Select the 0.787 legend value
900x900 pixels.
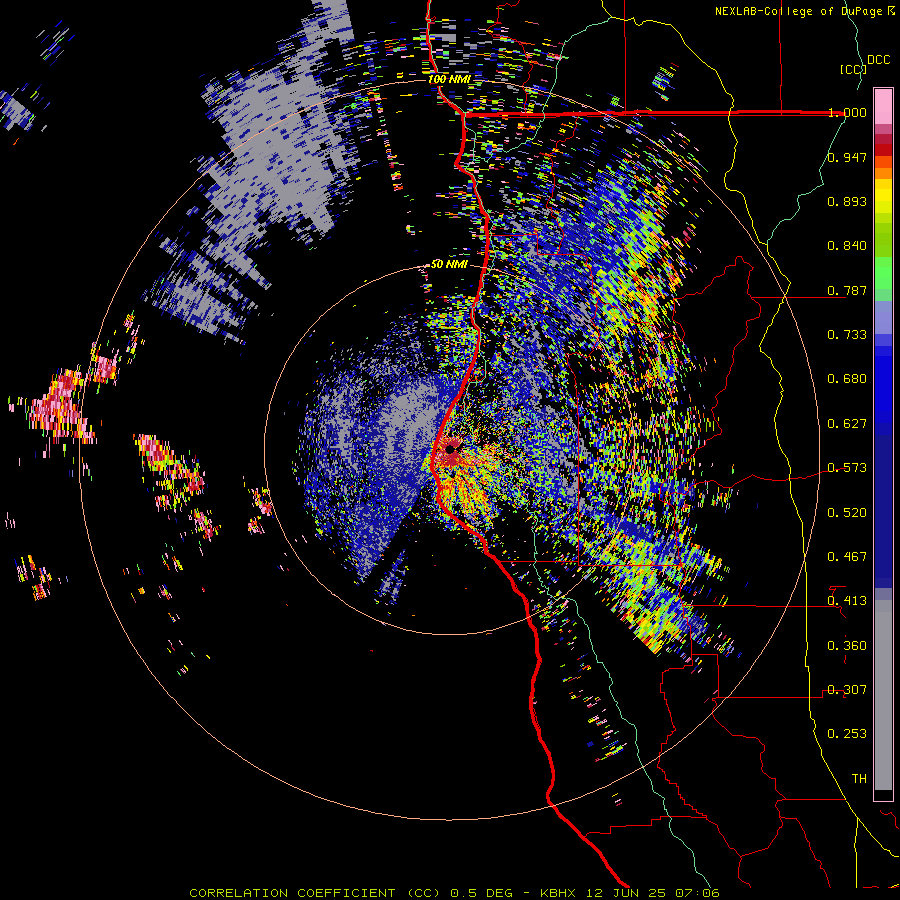coord(847,290)
